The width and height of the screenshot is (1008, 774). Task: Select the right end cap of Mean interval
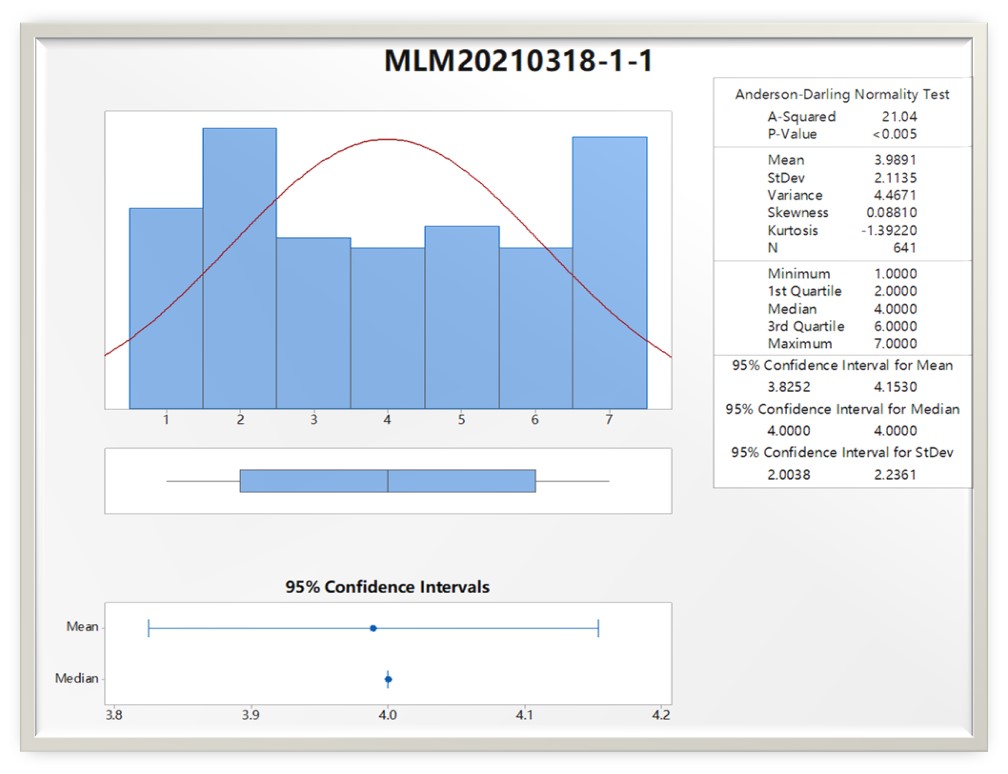pos(598,628)
